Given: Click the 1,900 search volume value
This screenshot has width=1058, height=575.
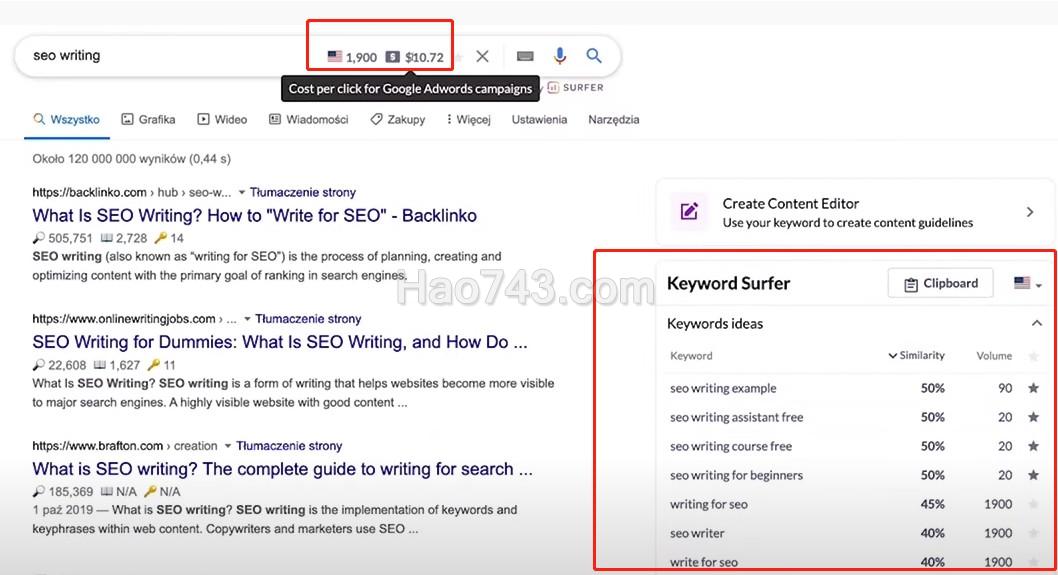Looking at the screenshot, I should (x=361, y=57).
